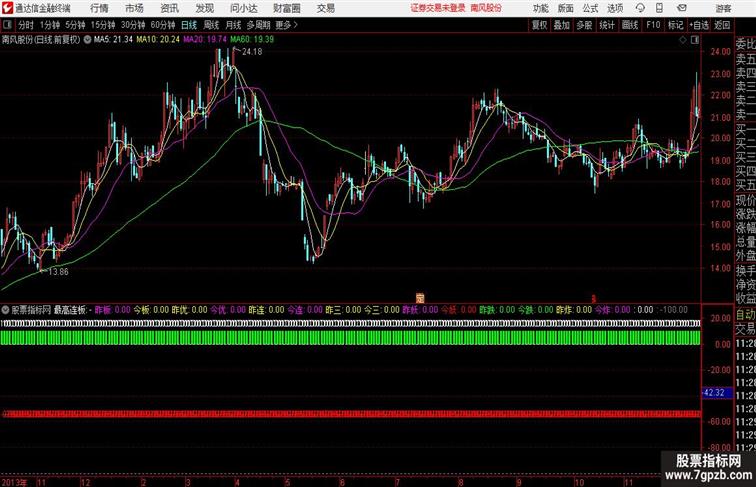Open the 行情 menu
Viewport: 756px width, 487px height.
coord(99,8)
